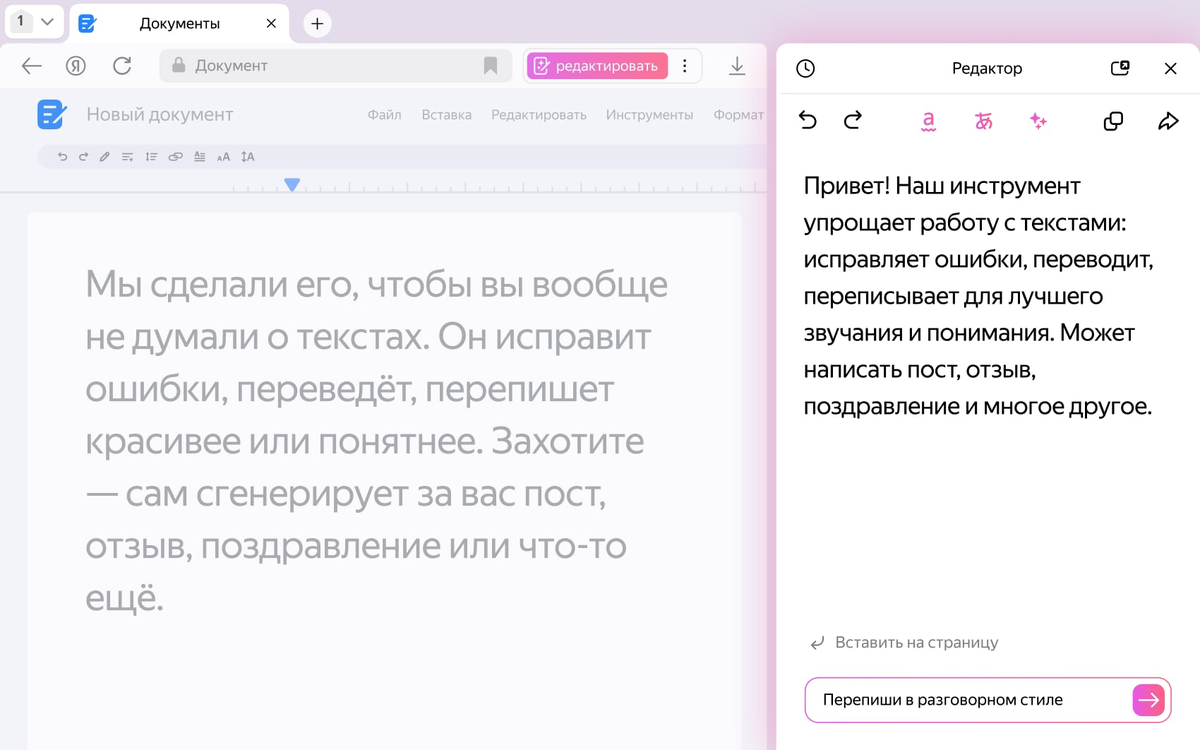Viewport: 1200px width, 750px height.
Task: Switch to picture-in-picture mode for the panel
Action: click(x=1121, y=68)
